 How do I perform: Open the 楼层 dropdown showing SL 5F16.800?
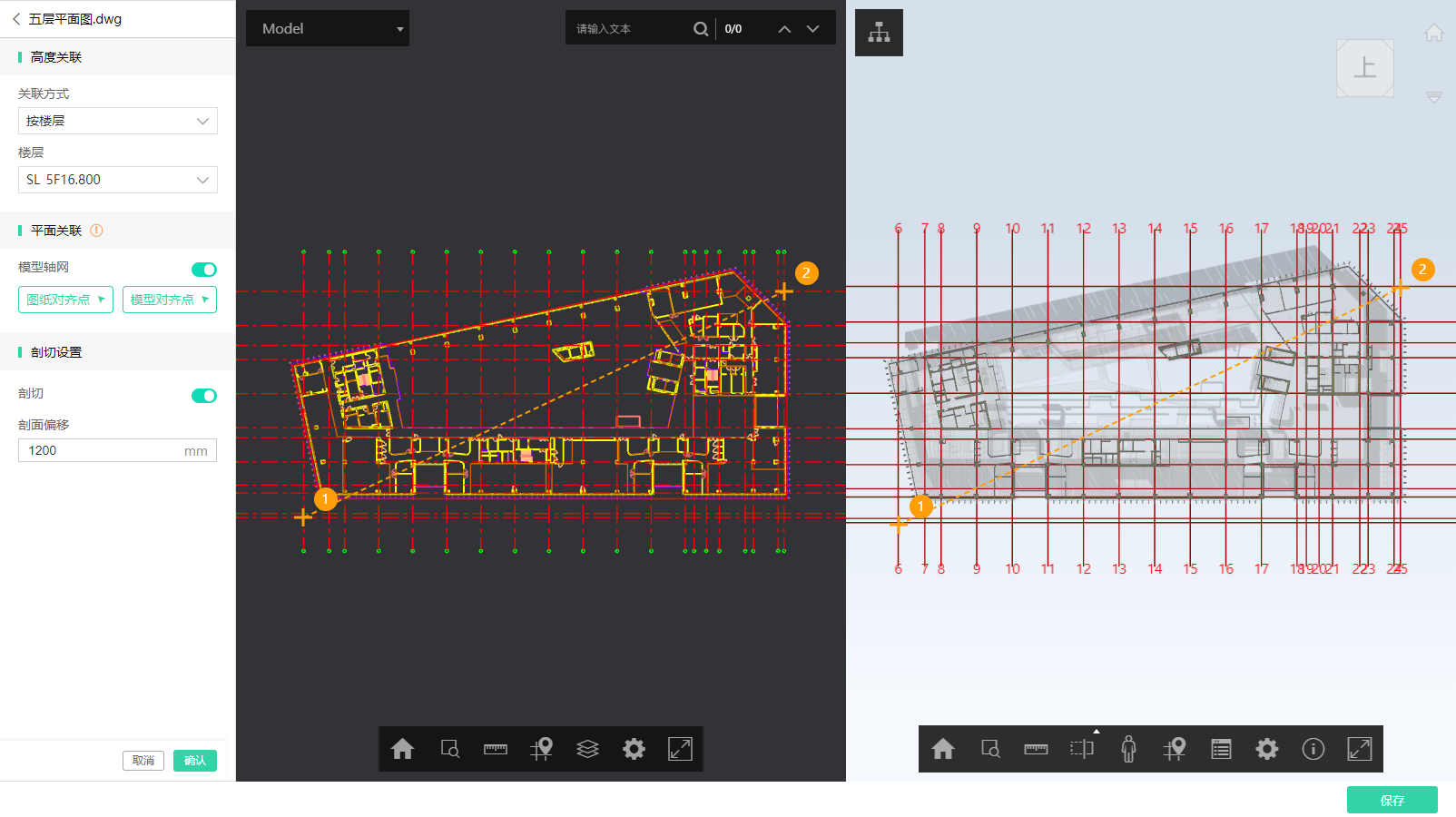click(118, 180)
